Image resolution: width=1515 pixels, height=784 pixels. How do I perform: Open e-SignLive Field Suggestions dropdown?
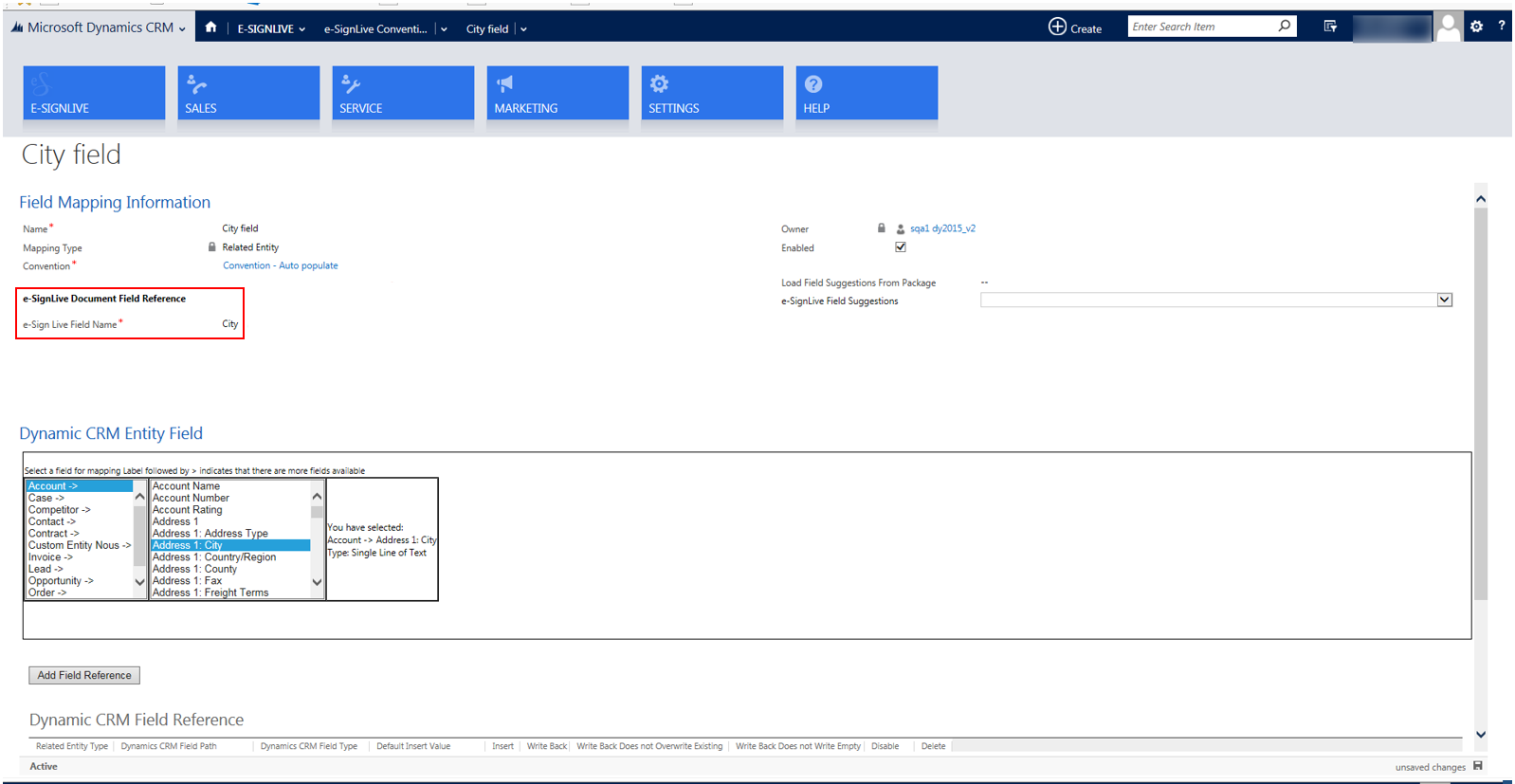coord(1444,300)
